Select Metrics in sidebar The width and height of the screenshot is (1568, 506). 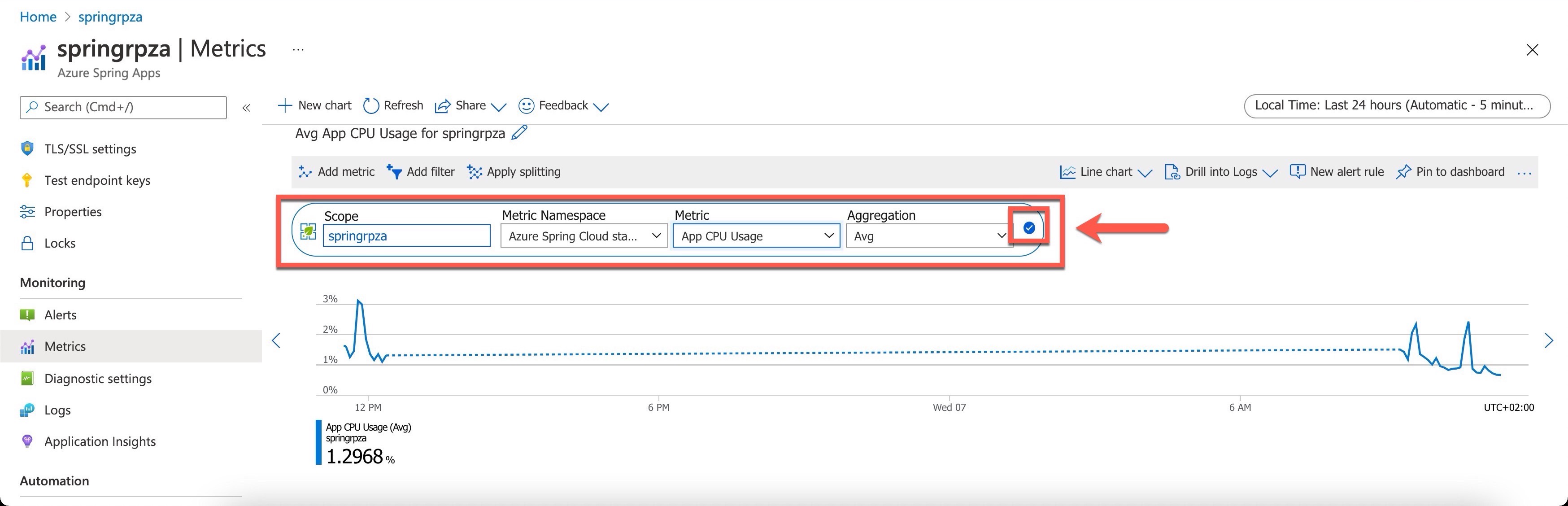pos(131,346)
